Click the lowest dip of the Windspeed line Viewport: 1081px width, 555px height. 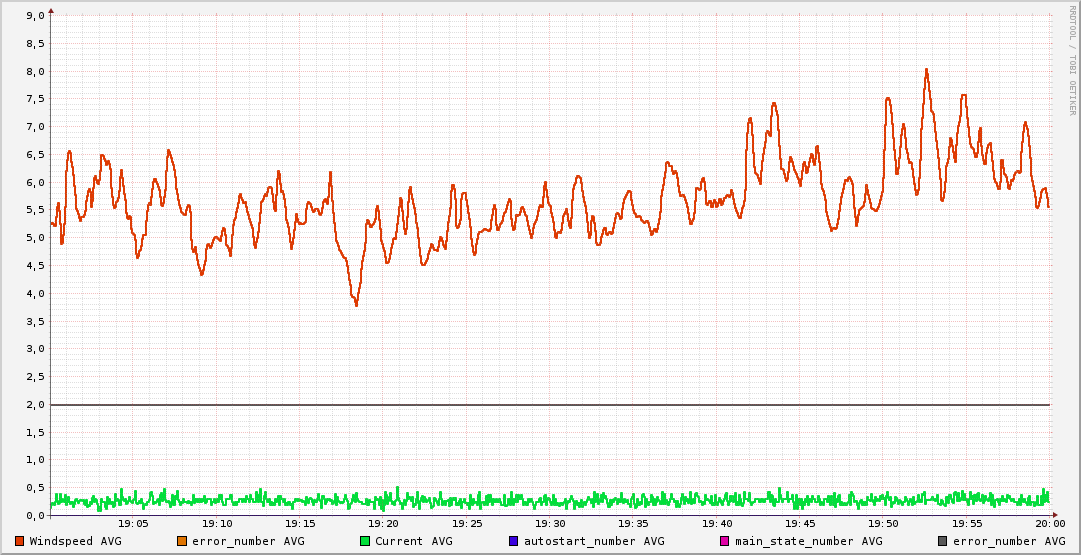click(356, 304)
